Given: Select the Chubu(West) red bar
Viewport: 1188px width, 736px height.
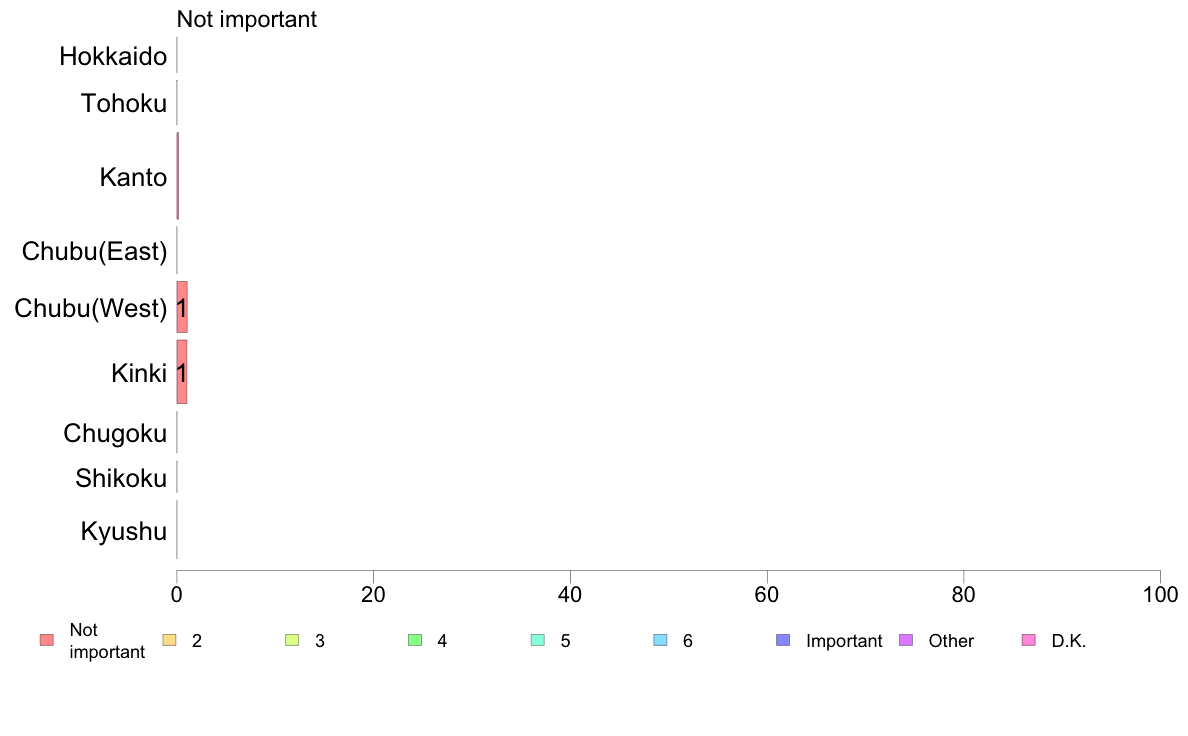Looking at the screenshot, I should [x=182, y=307].
